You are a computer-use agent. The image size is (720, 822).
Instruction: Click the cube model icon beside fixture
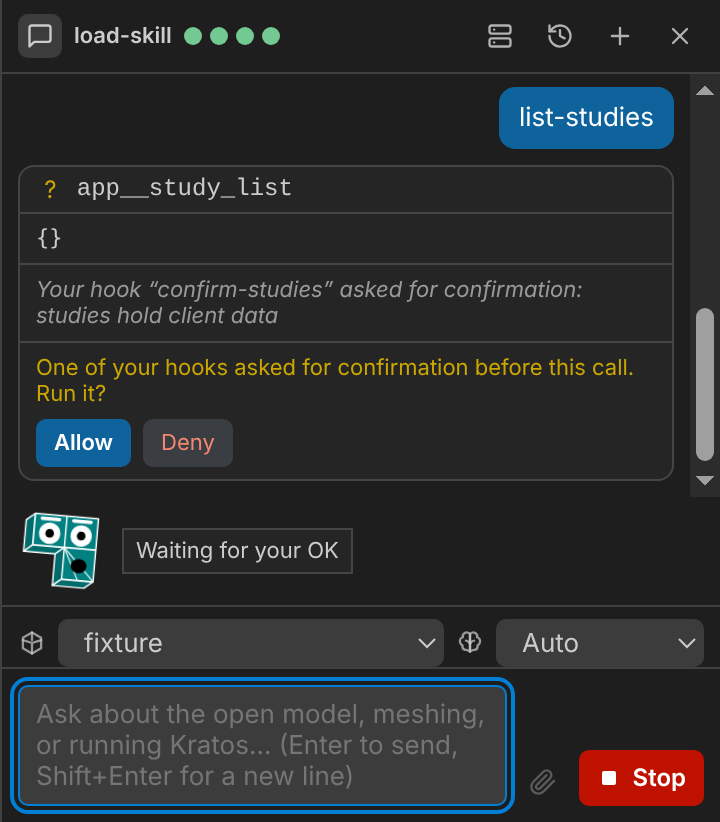click(x=32, y=643)
